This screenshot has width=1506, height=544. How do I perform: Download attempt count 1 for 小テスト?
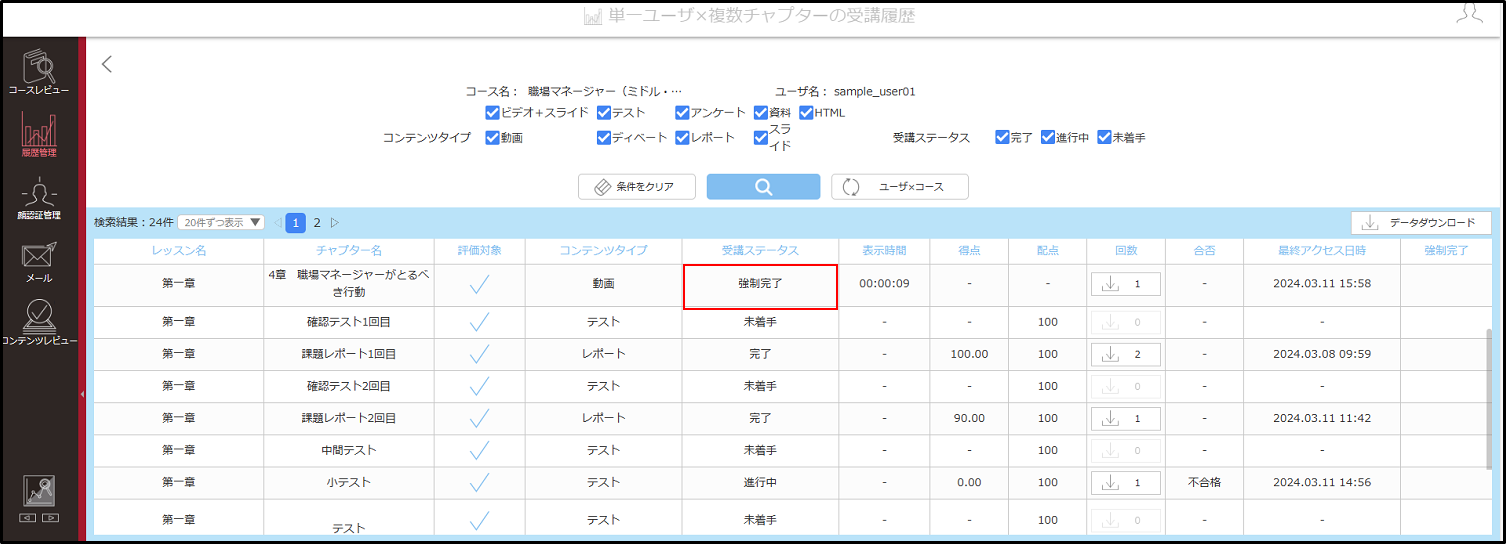click(x=1126, y=482)
